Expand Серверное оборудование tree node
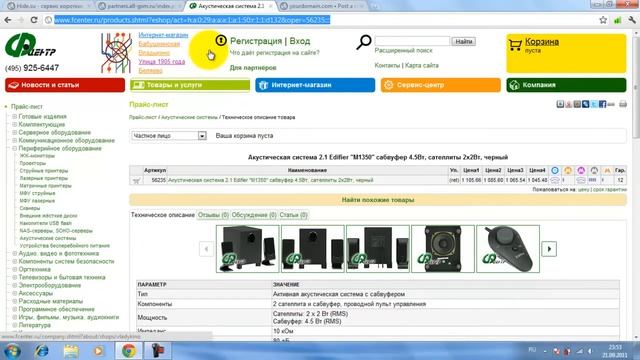 coord(14,132)
